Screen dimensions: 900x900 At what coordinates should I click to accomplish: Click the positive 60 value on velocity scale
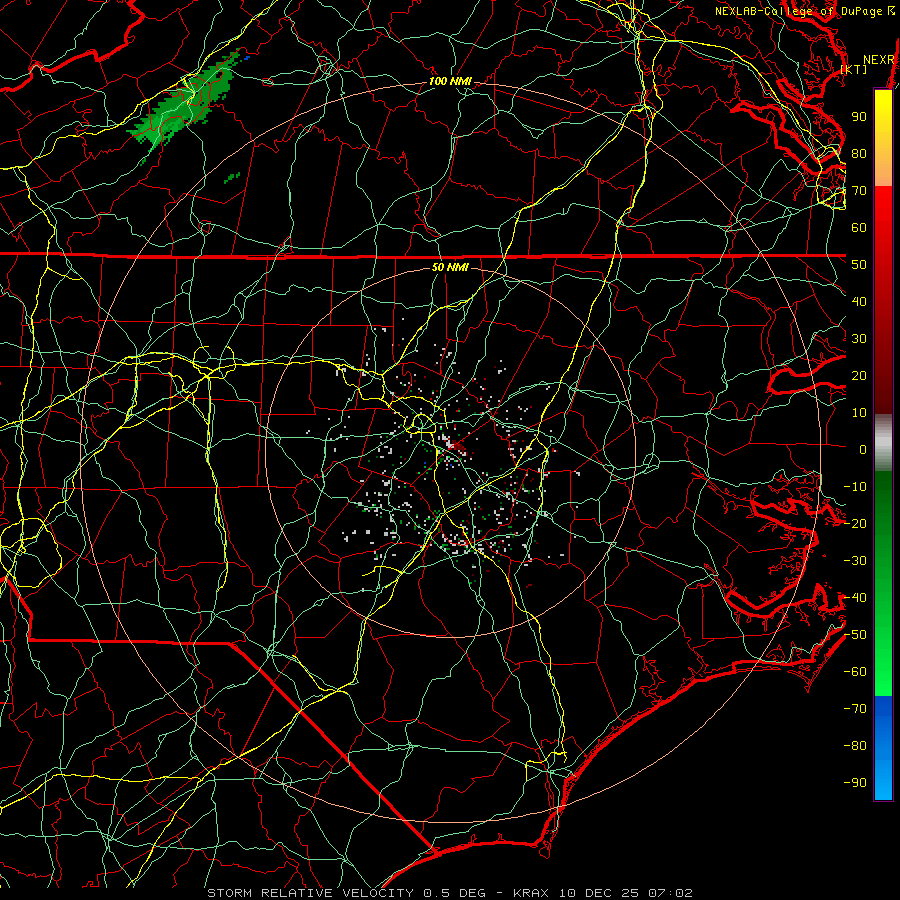(x=859, y=227)
